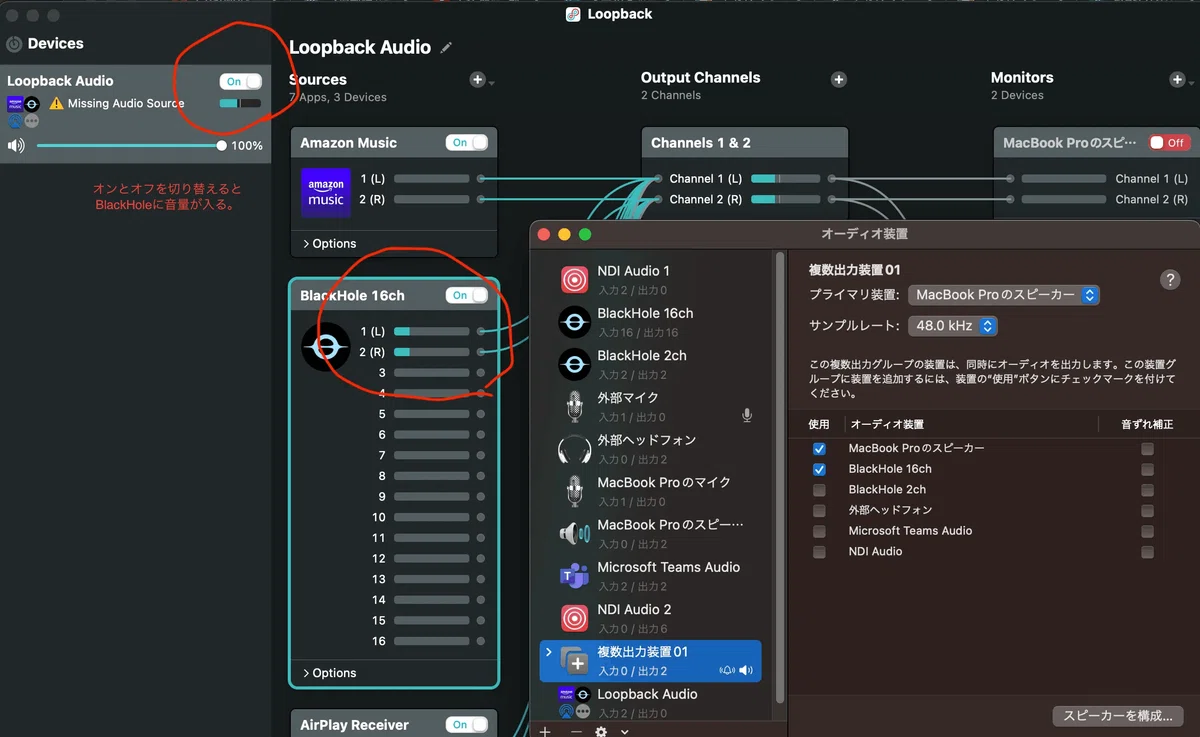Click the Amazon Music source logo
The width and height of the screenshot is (1200, 737).
tap(326, 193)
